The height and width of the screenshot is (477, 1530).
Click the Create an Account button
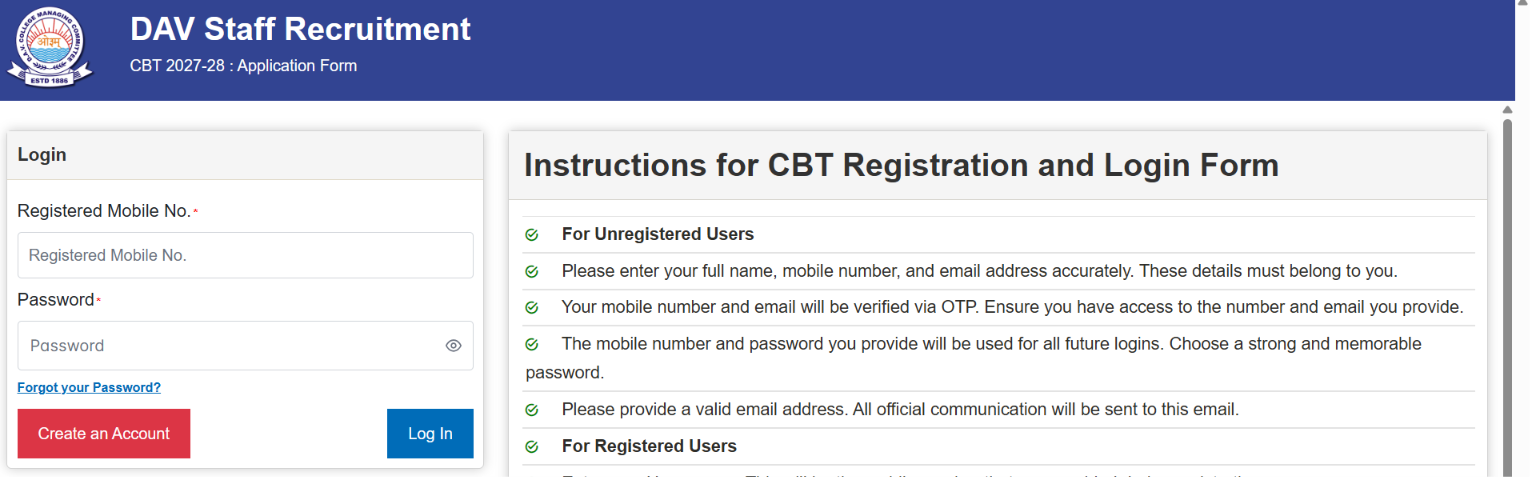tap(104, 434)
